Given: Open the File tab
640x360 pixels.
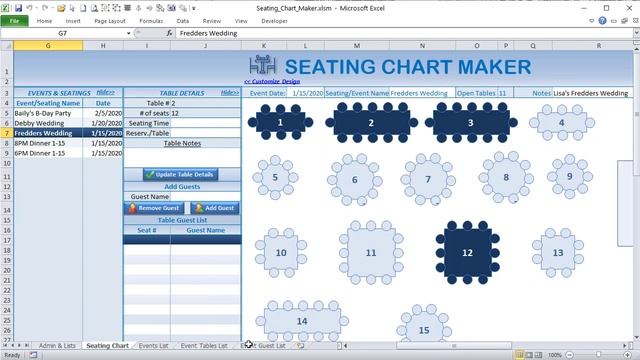Looking at the screenshot, I should (14, 21).
